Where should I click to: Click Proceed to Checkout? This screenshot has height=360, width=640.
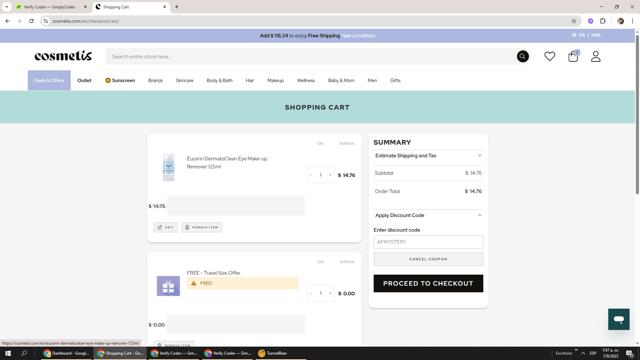(x=428, y=283)
